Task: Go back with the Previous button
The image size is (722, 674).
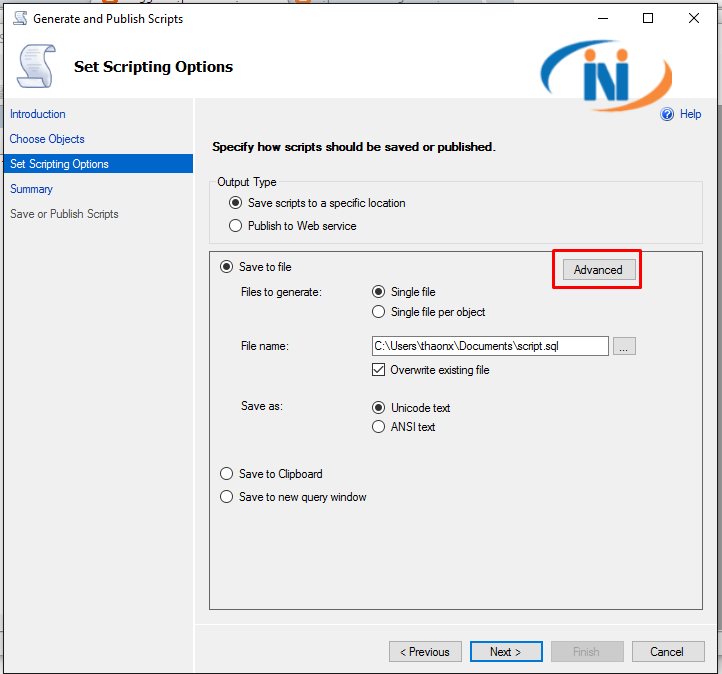Action: [x=425, y=652]
